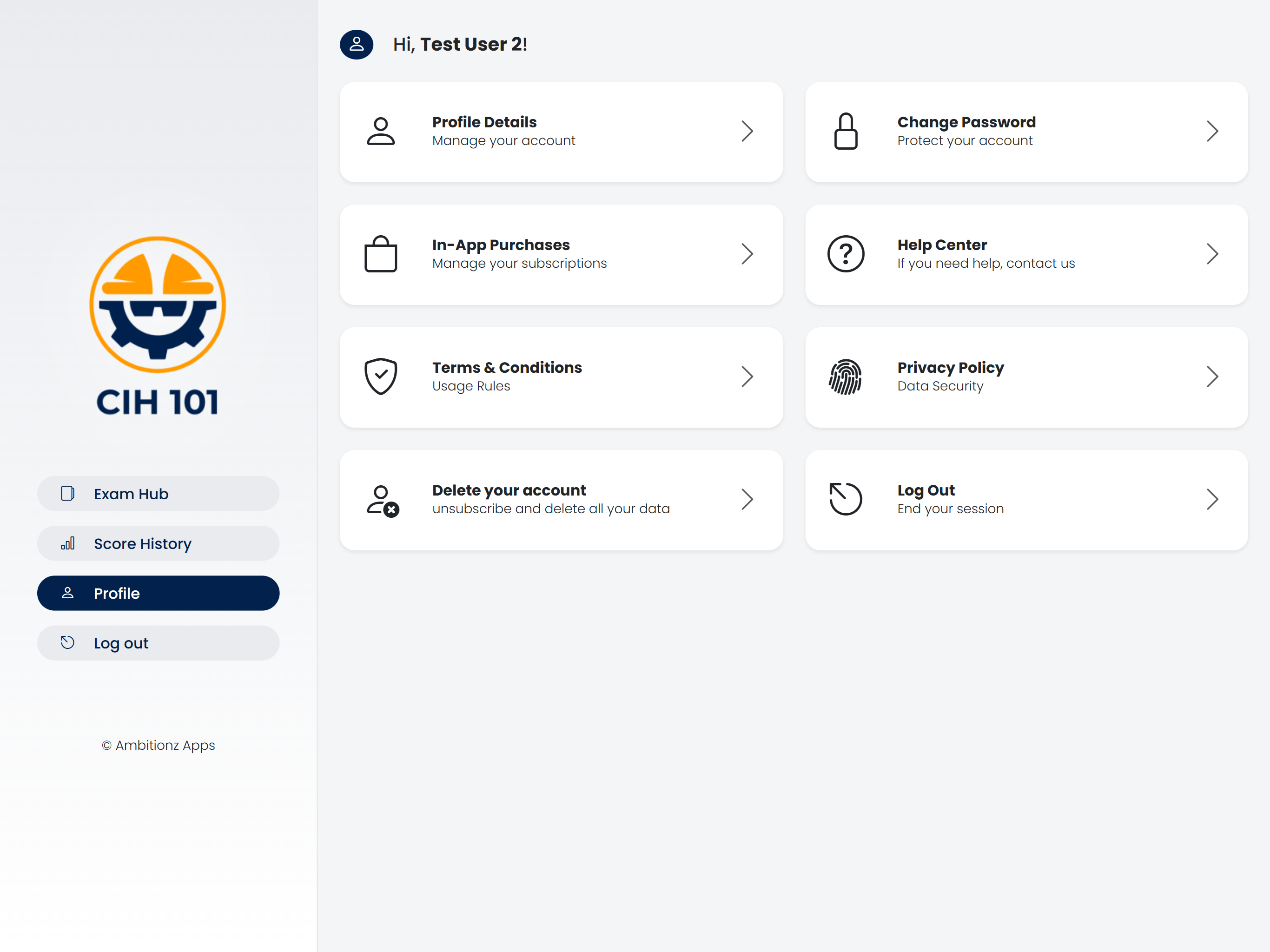Open Change Password via its chevron arrow
Viewport: 1270px width, 952px height.
[x=1212, y=132]
